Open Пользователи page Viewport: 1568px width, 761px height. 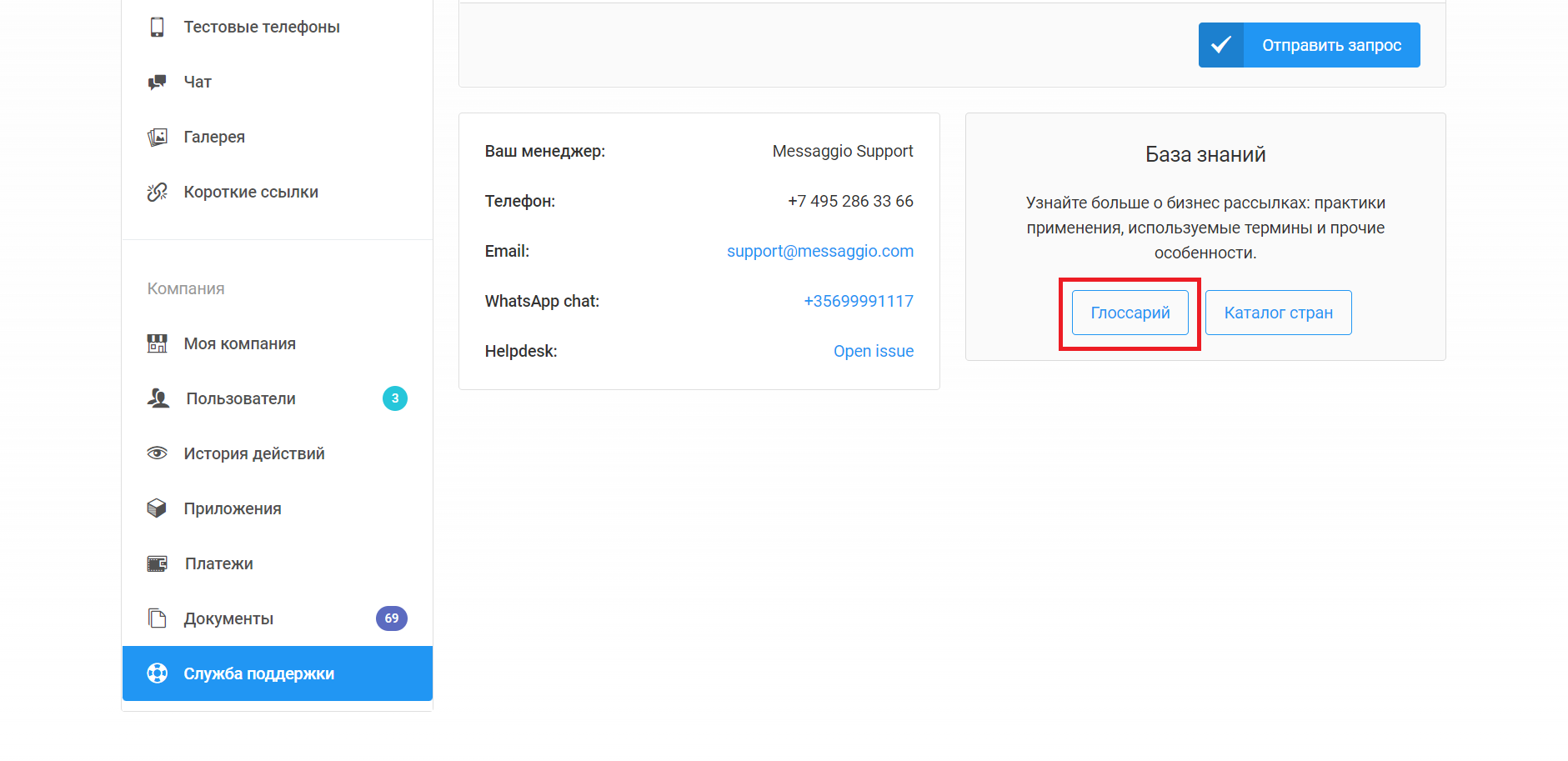click(277, 398)
